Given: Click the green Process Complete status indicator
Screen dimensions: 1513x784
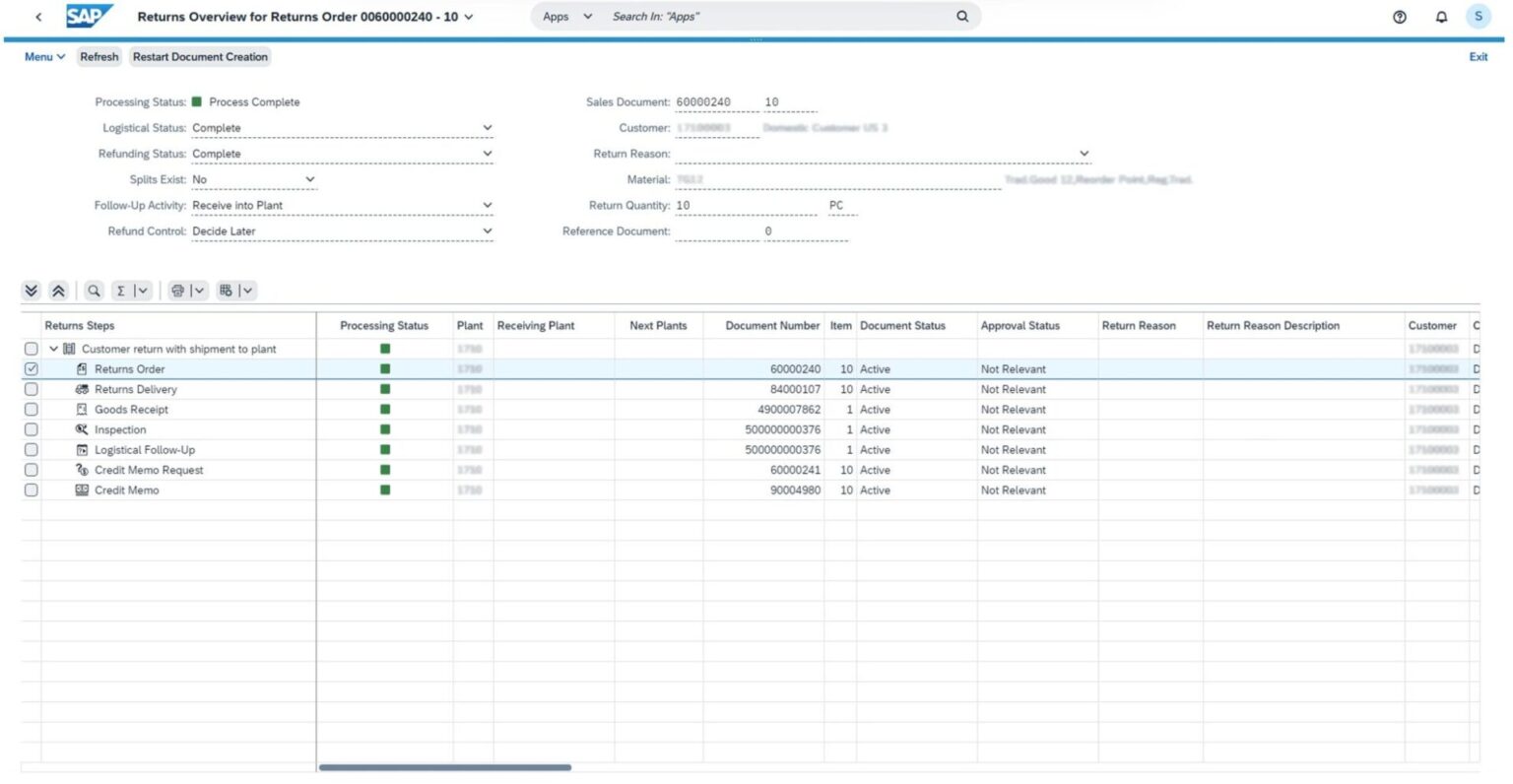Looking at the screenshot, I should (x=197, y=101).
